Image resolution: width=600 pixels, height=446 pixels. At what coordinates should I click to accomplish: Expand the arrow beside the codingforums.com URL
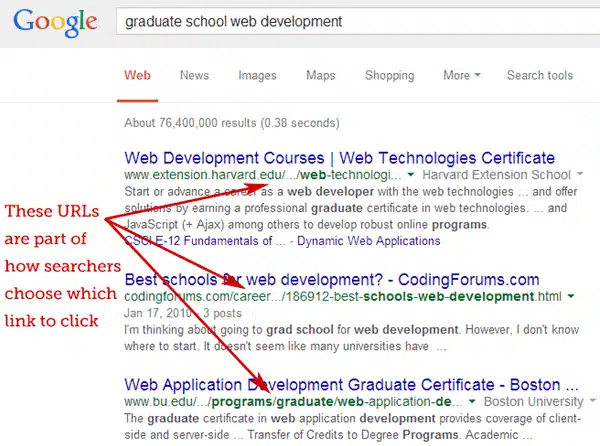[570, 297]
